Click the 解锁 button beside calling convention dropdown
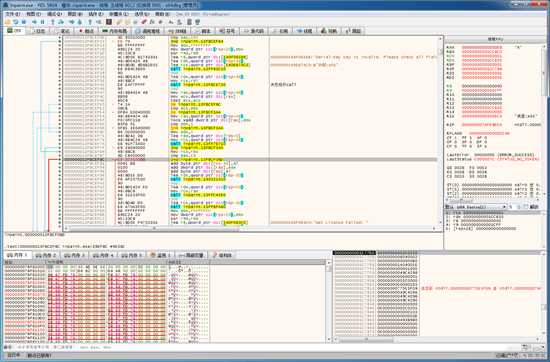The width and height of the screenshot is (550, 362). 534,207
